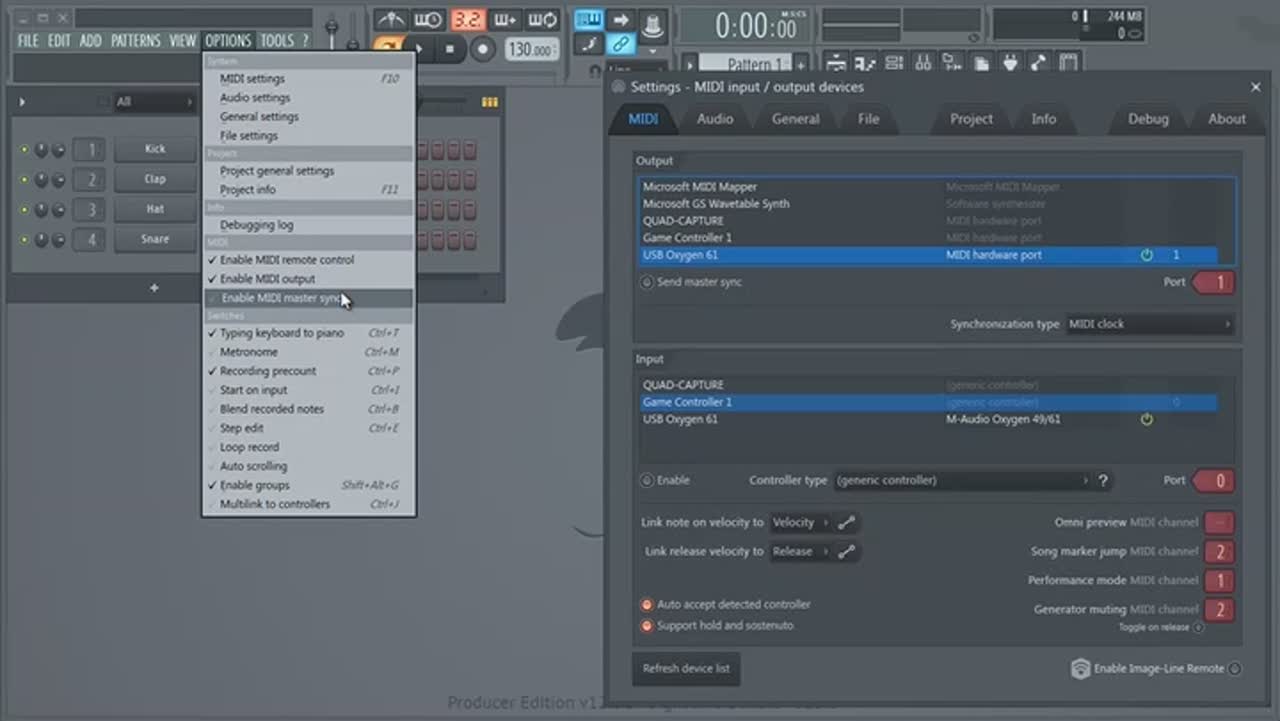Click the plugin picker plug icon

click(1010, 64)
